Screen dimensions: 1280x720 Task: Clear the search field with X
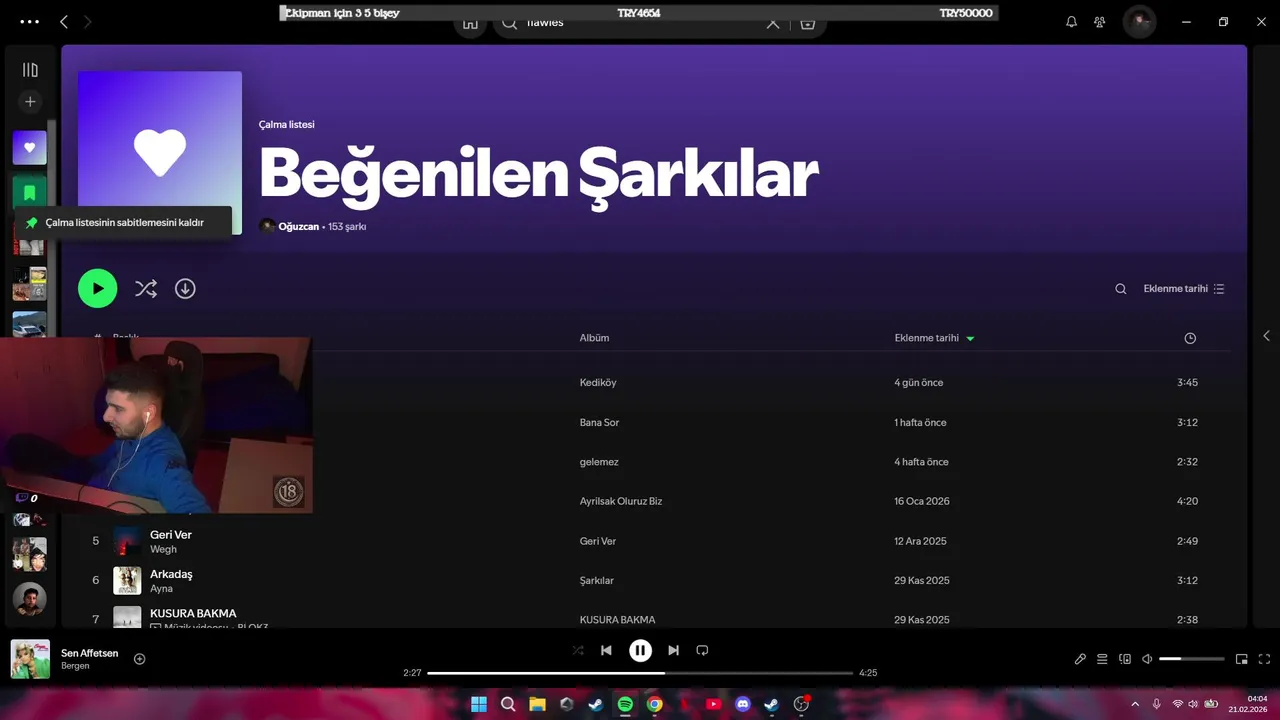tap(772, 22)
